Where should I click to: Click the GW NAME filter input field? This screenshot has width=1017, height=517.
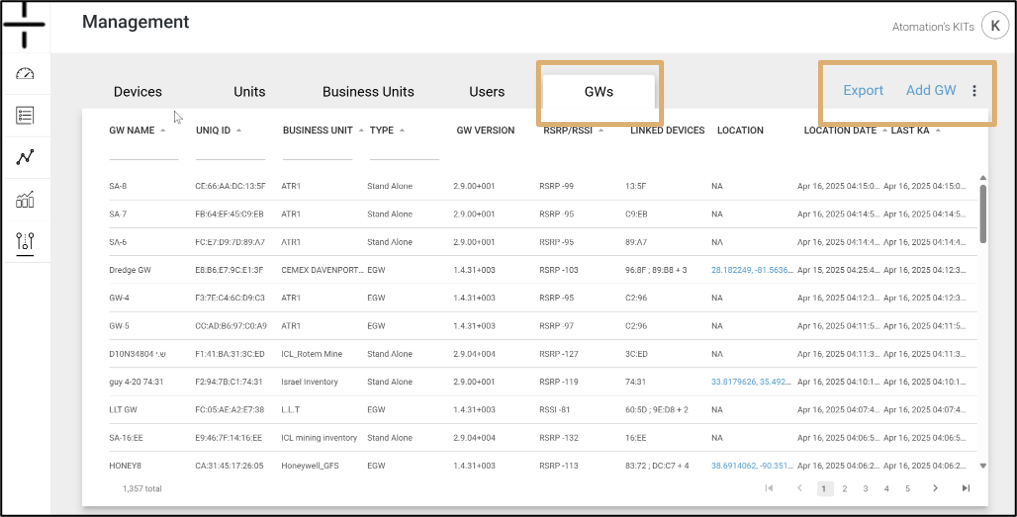144,152
